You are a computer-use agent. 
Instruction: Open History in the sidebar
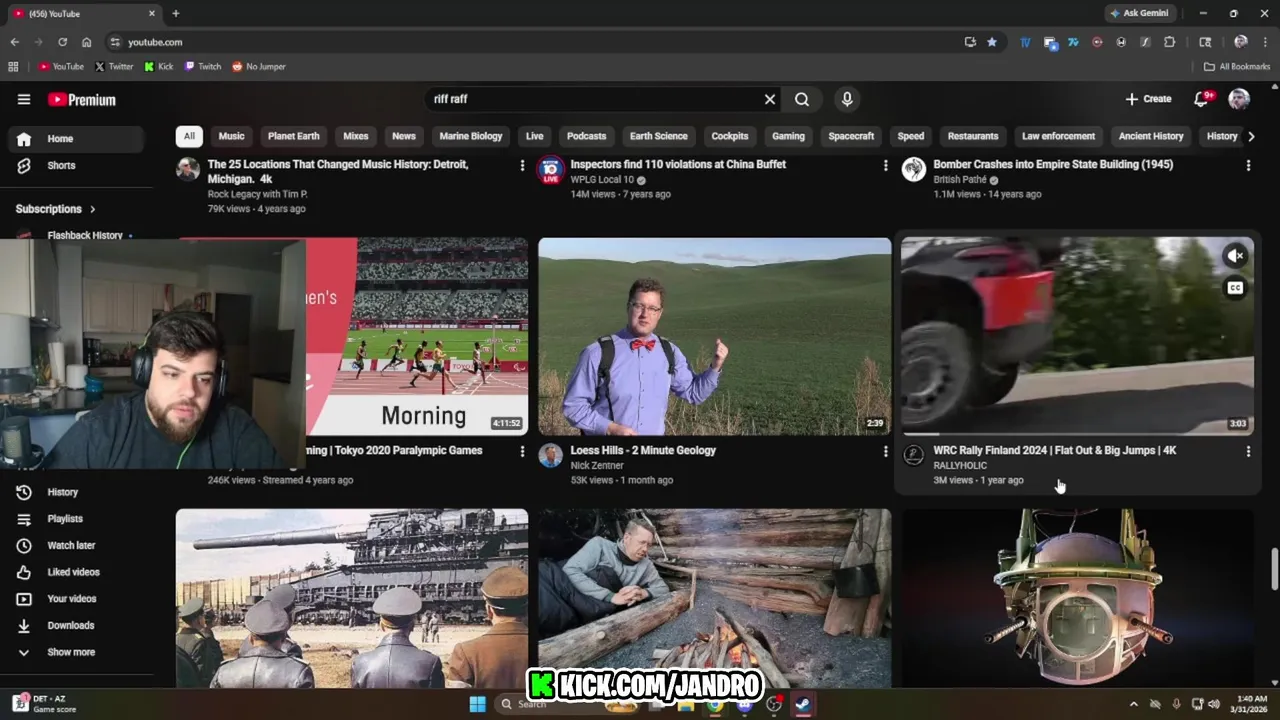coord(78,492)
